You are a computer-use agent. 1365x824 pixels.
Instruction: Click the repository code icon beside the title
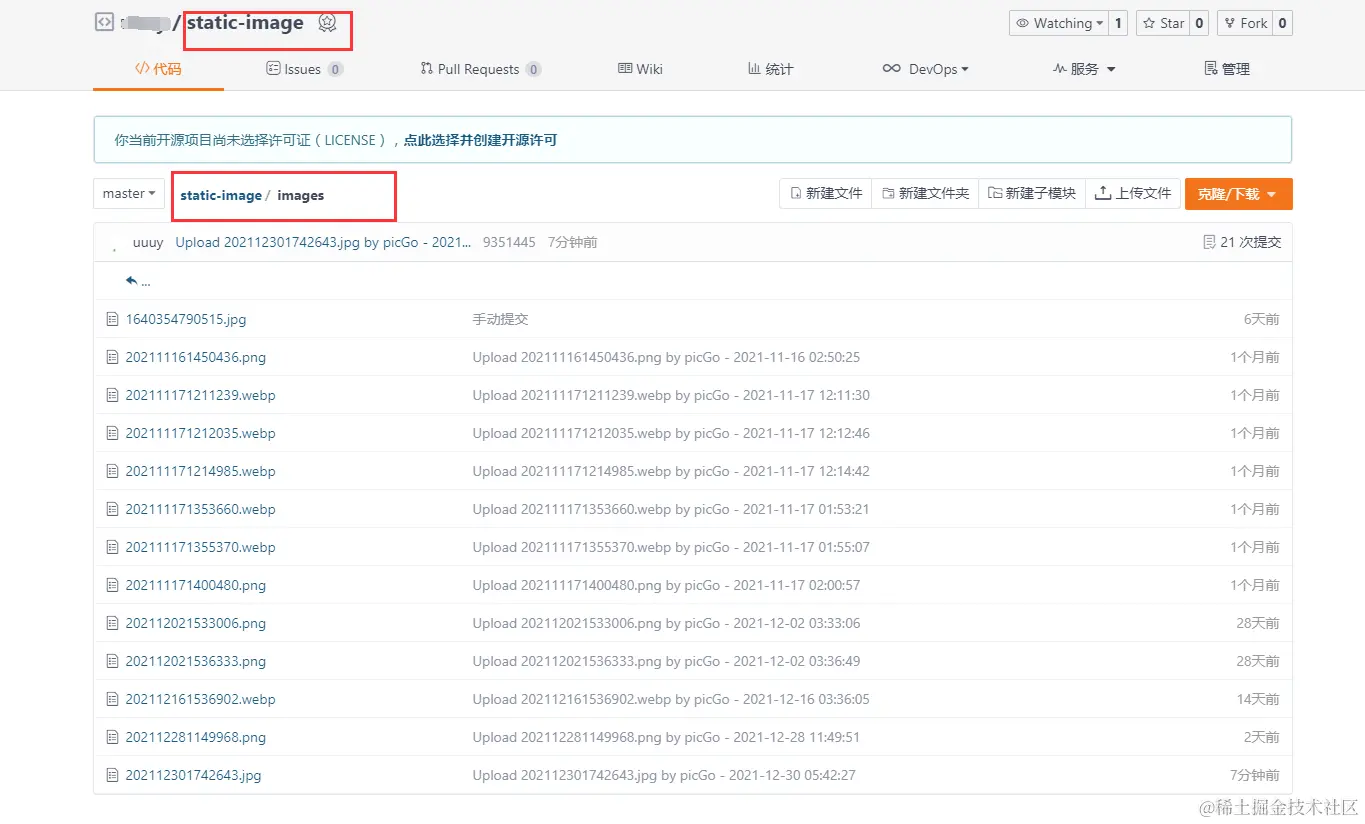pyautogui.click(x=104, y=22)
